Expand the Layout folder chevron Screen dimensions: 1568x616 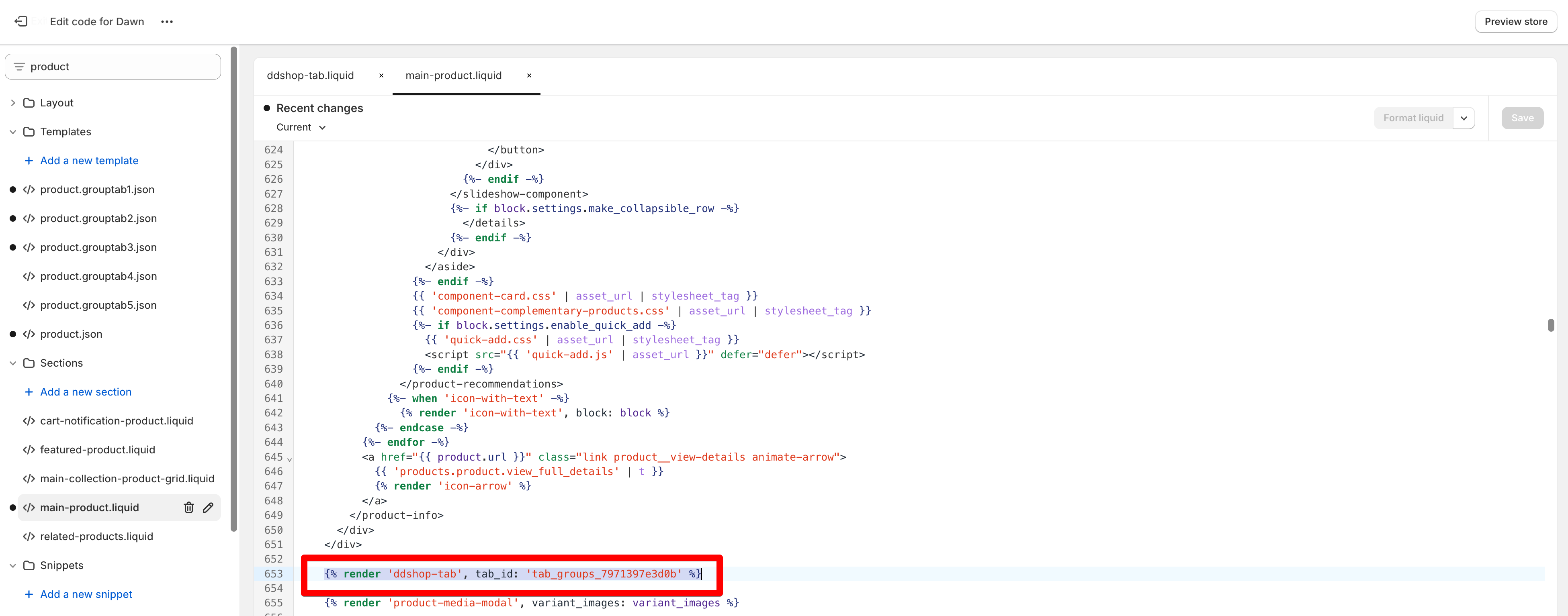[13, 103]
